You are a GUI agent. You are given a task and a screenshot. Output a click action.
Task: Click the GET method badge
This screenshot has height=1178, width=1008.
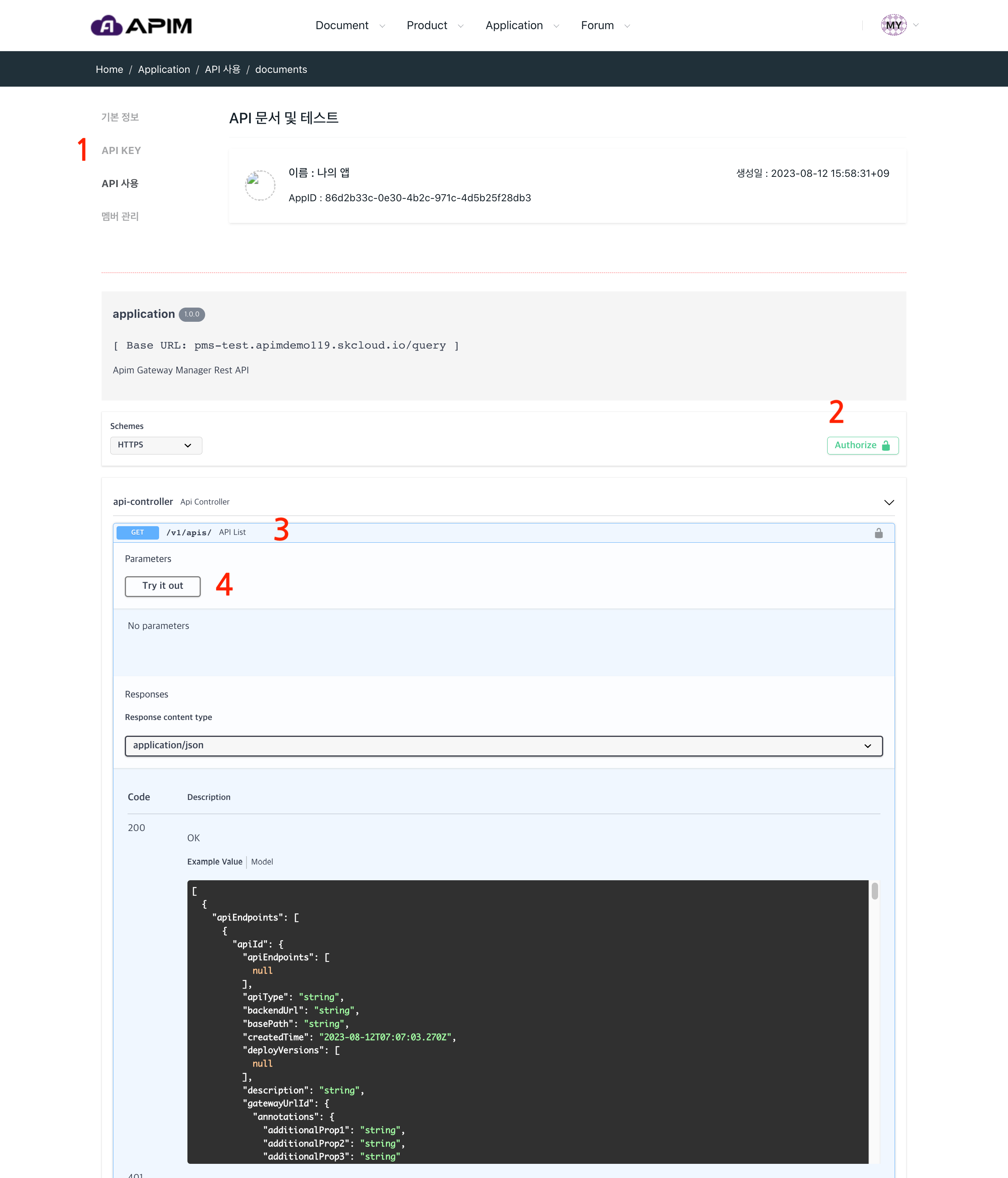pyautogui.click(x=137, y=533)
